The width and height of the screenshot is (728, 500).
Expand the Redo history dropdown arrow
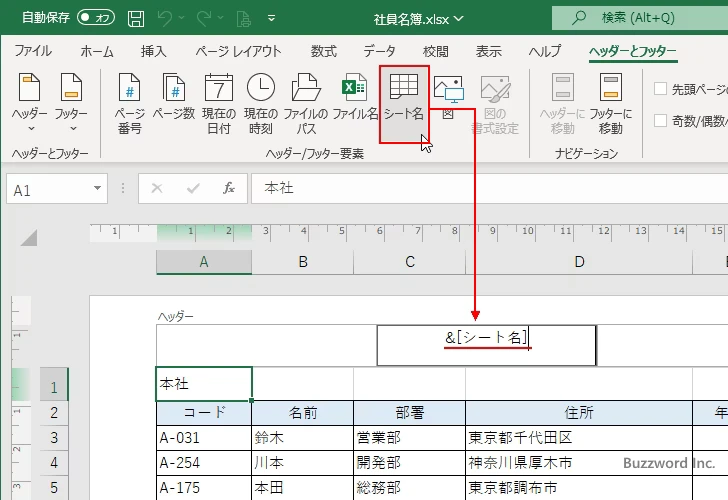click(x=221, y=18)
